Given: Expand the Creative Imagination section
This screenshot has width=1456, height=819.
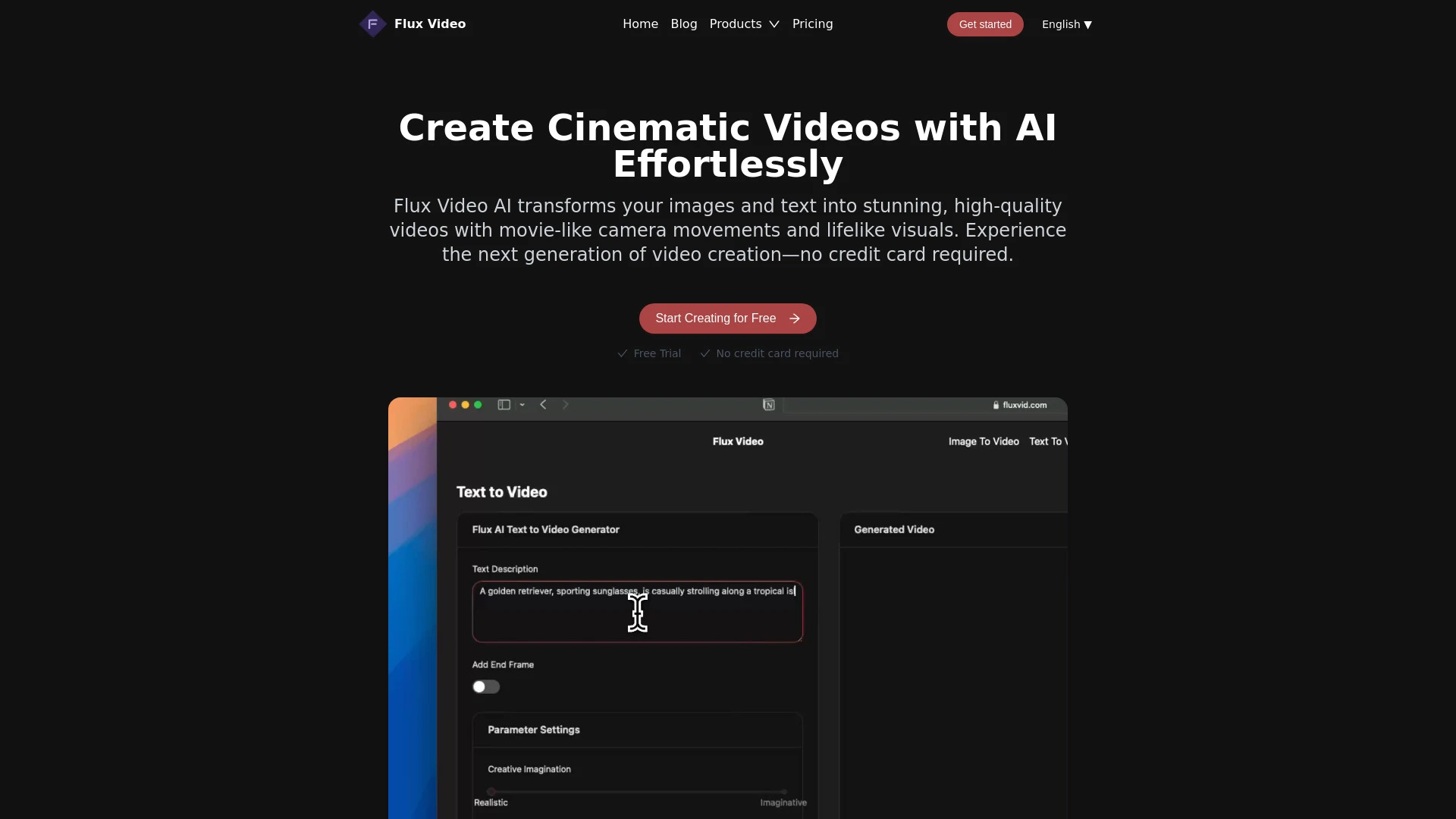Looking at the screenshot, I should [x=529, y=768].
